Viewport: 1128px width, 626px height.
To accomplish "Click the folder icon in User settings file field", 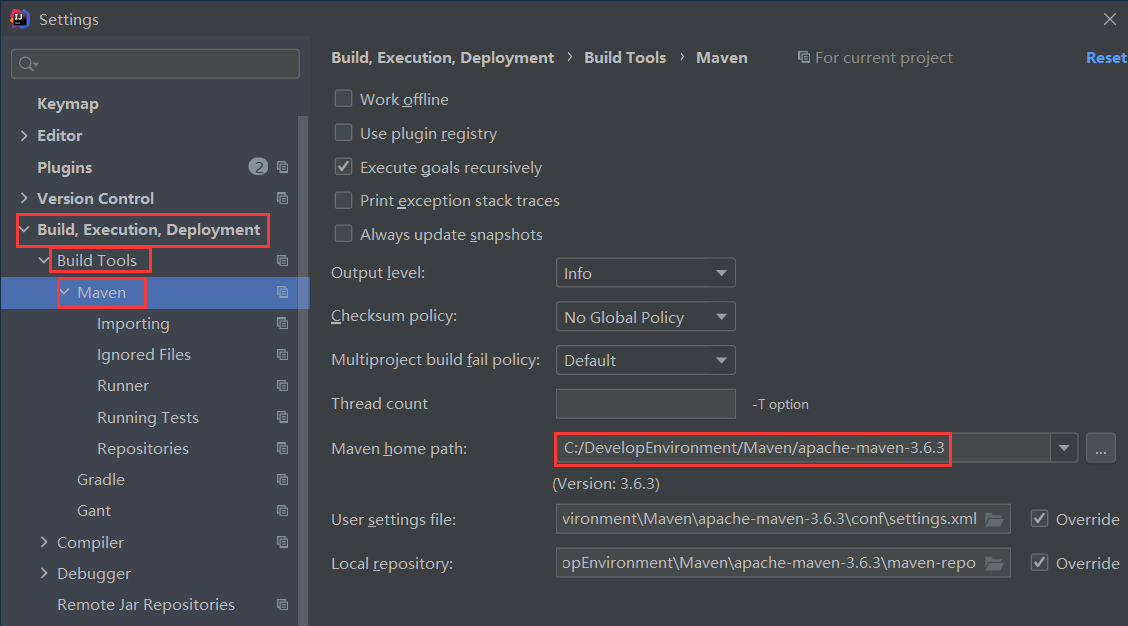I will pos(994,519).
